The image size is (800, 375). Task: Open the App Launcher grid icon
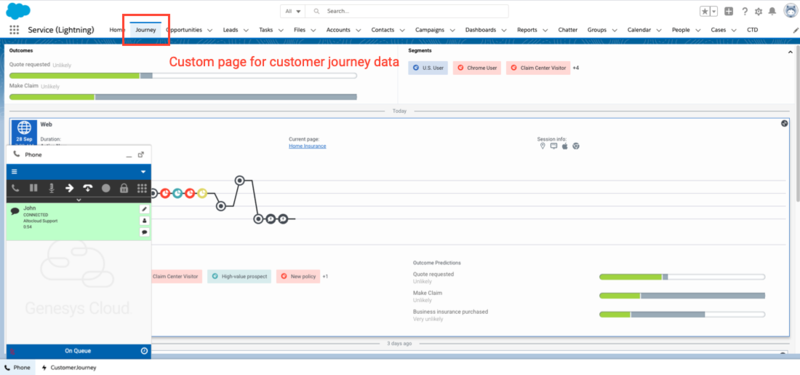coord(14,30)
